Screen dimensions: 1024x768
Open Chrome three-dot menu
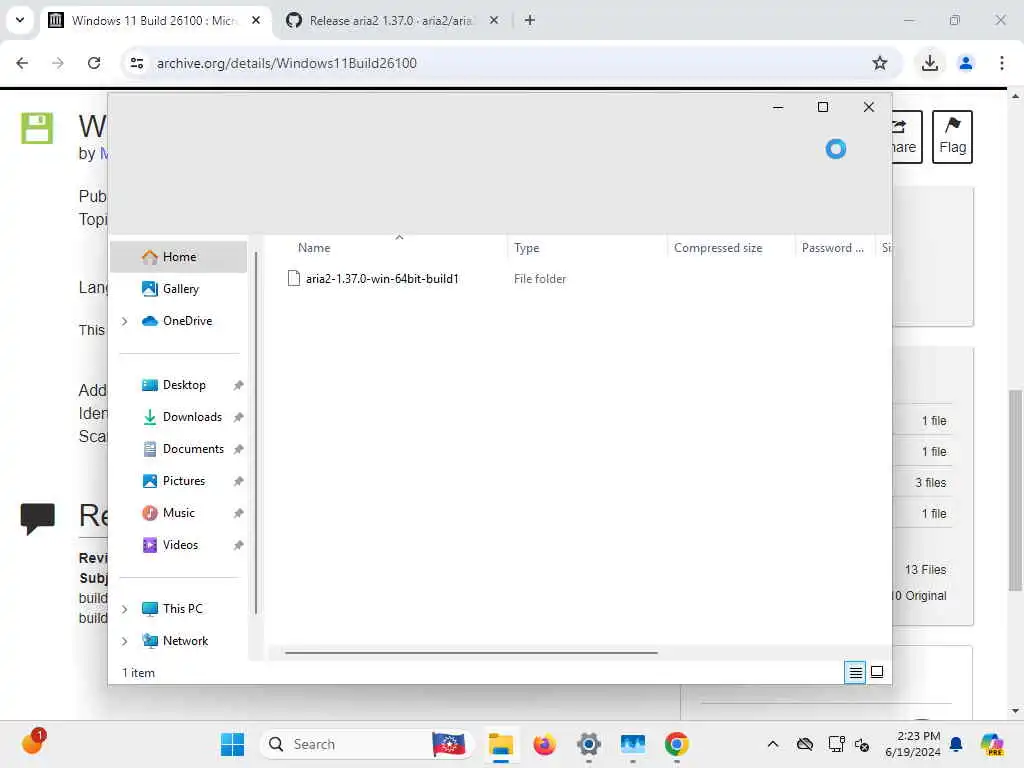[1002, 63]
